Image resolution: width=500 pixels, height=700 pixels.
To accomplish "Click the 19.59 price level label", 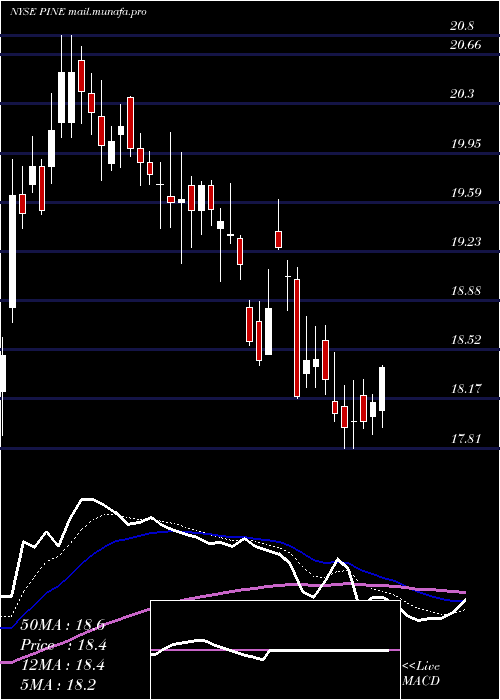I will tap(466, 192).
